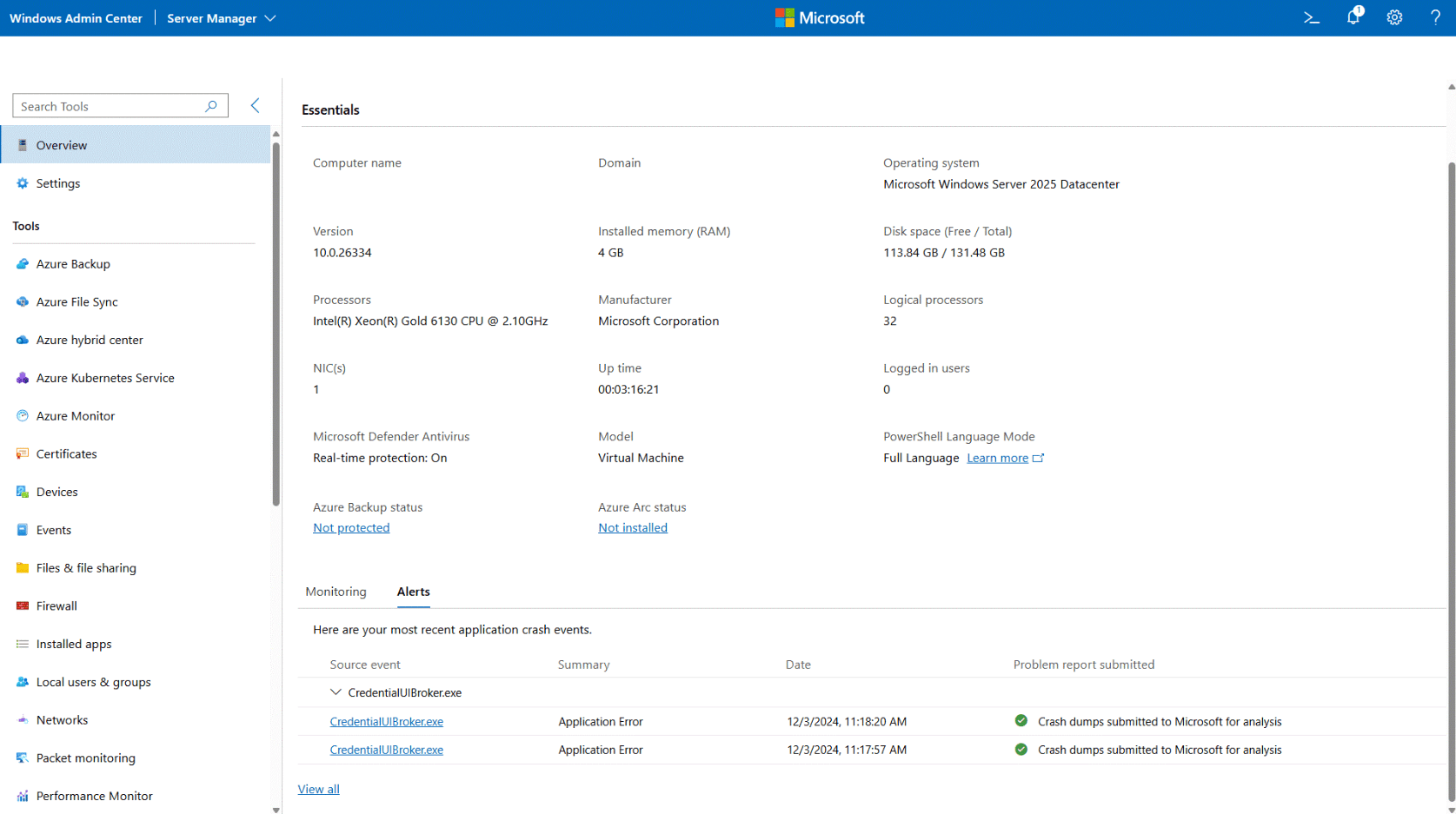Open Settings in tools menu
This screenshot has height=814, width=1456.
[x=136, y=183]
